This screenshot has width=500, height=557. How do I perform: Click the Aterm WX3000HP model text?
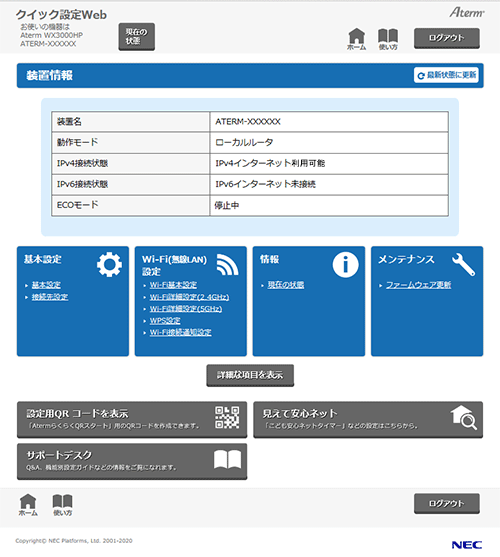[x=51, y=35]
